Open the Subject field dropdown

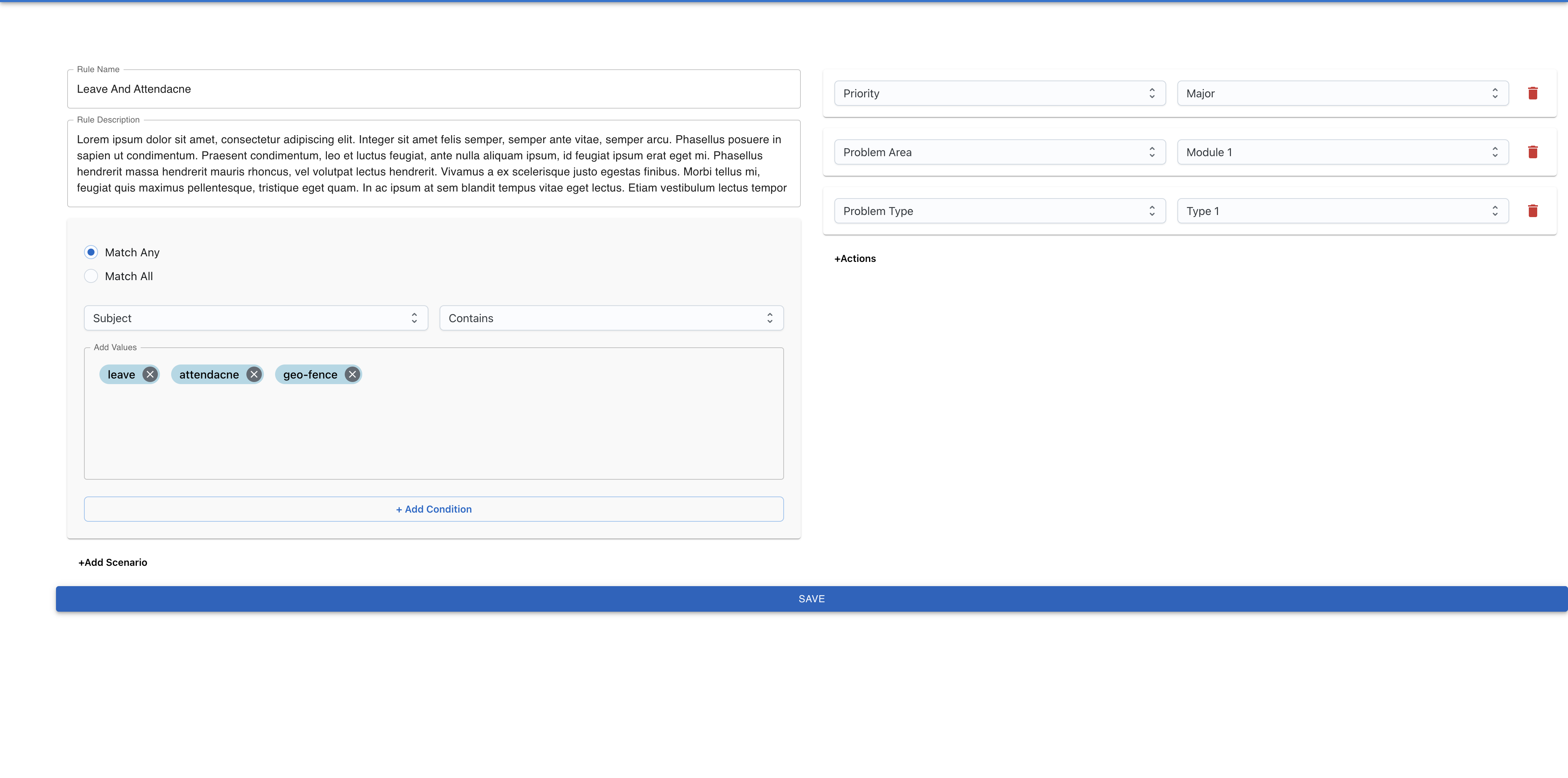[x=255, y=318]
